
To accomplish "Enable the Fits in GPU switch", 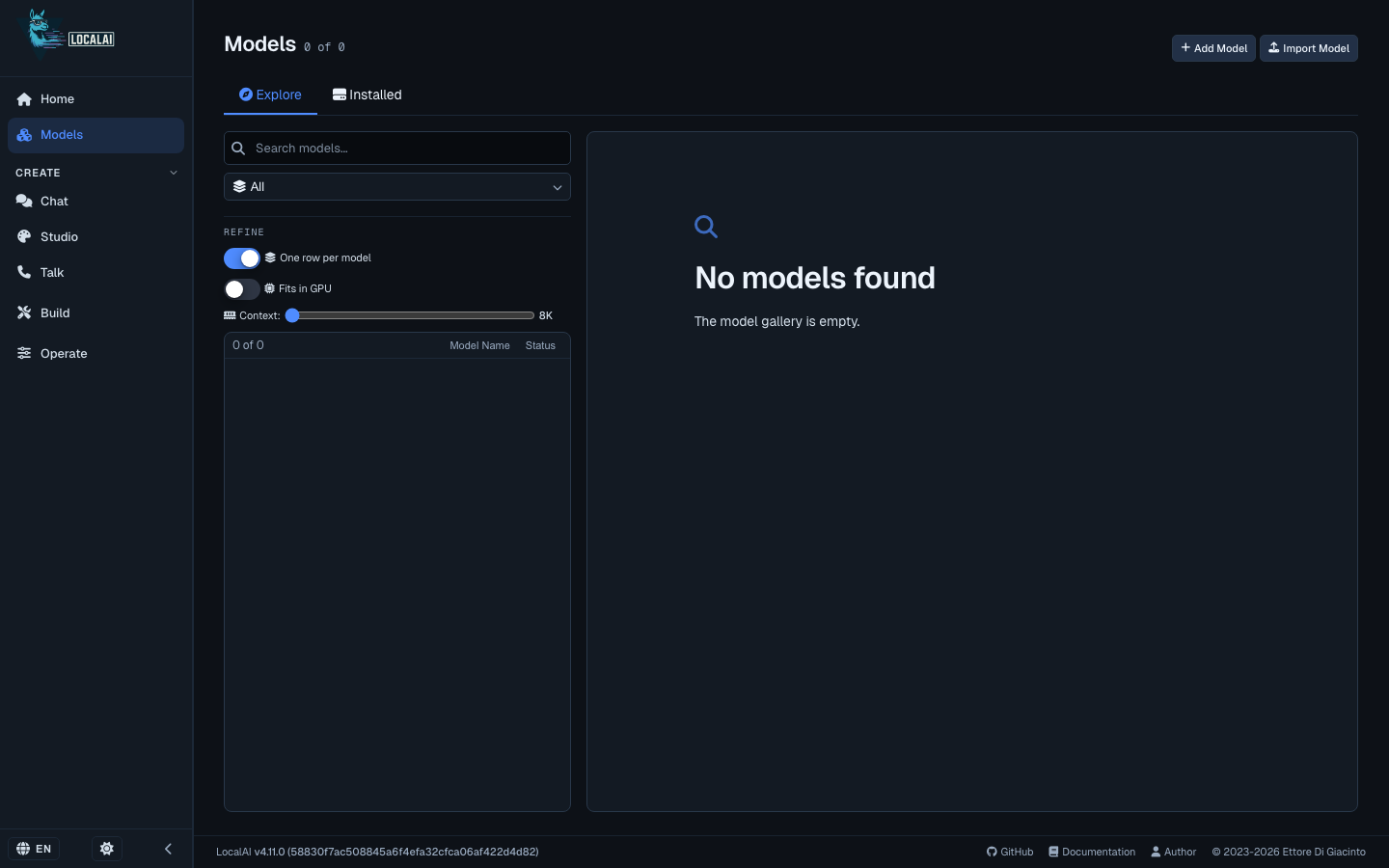I will (x=242, y=289).
